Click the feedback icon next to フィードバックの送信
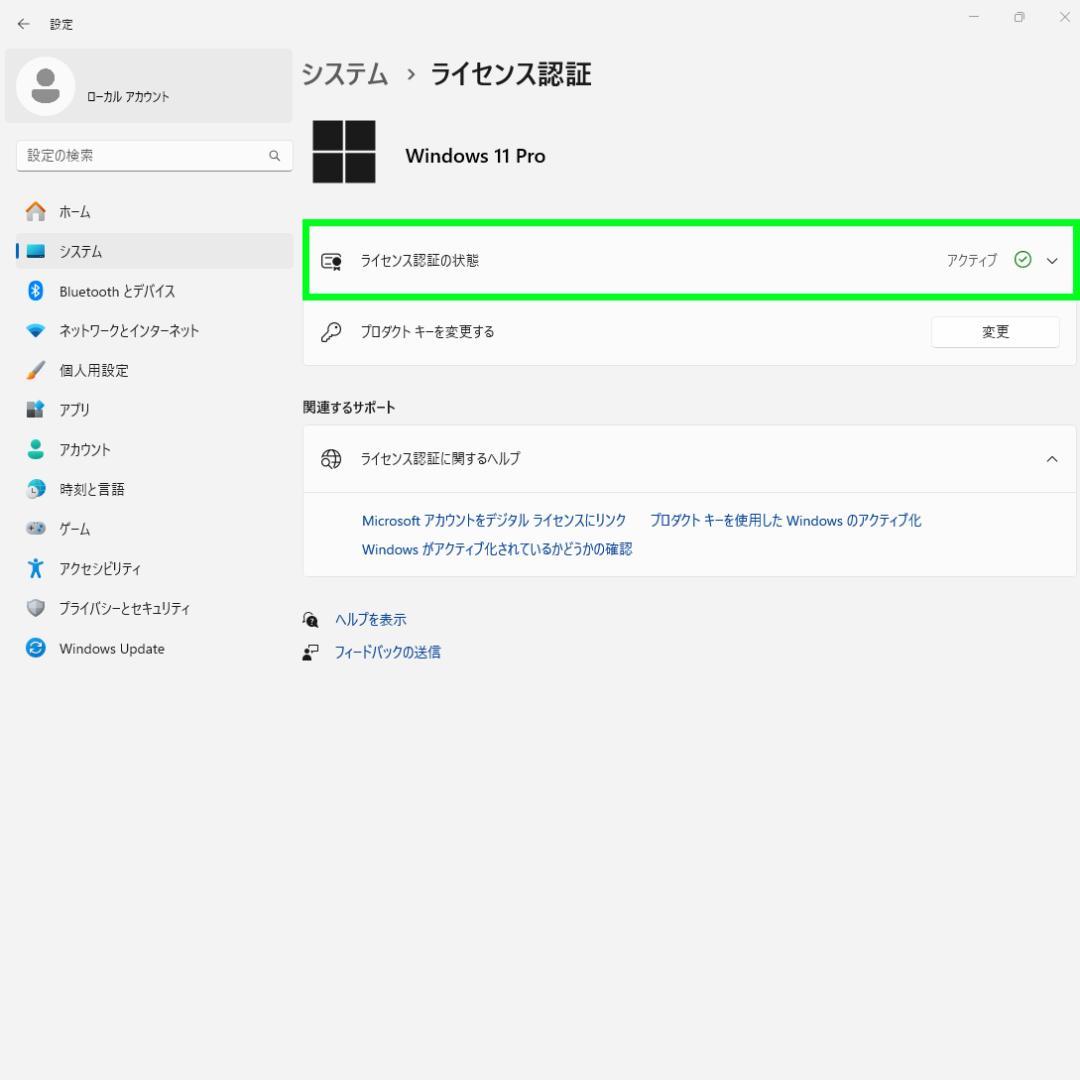This screenshot has width=1080, height=1080. click(311, 652)
